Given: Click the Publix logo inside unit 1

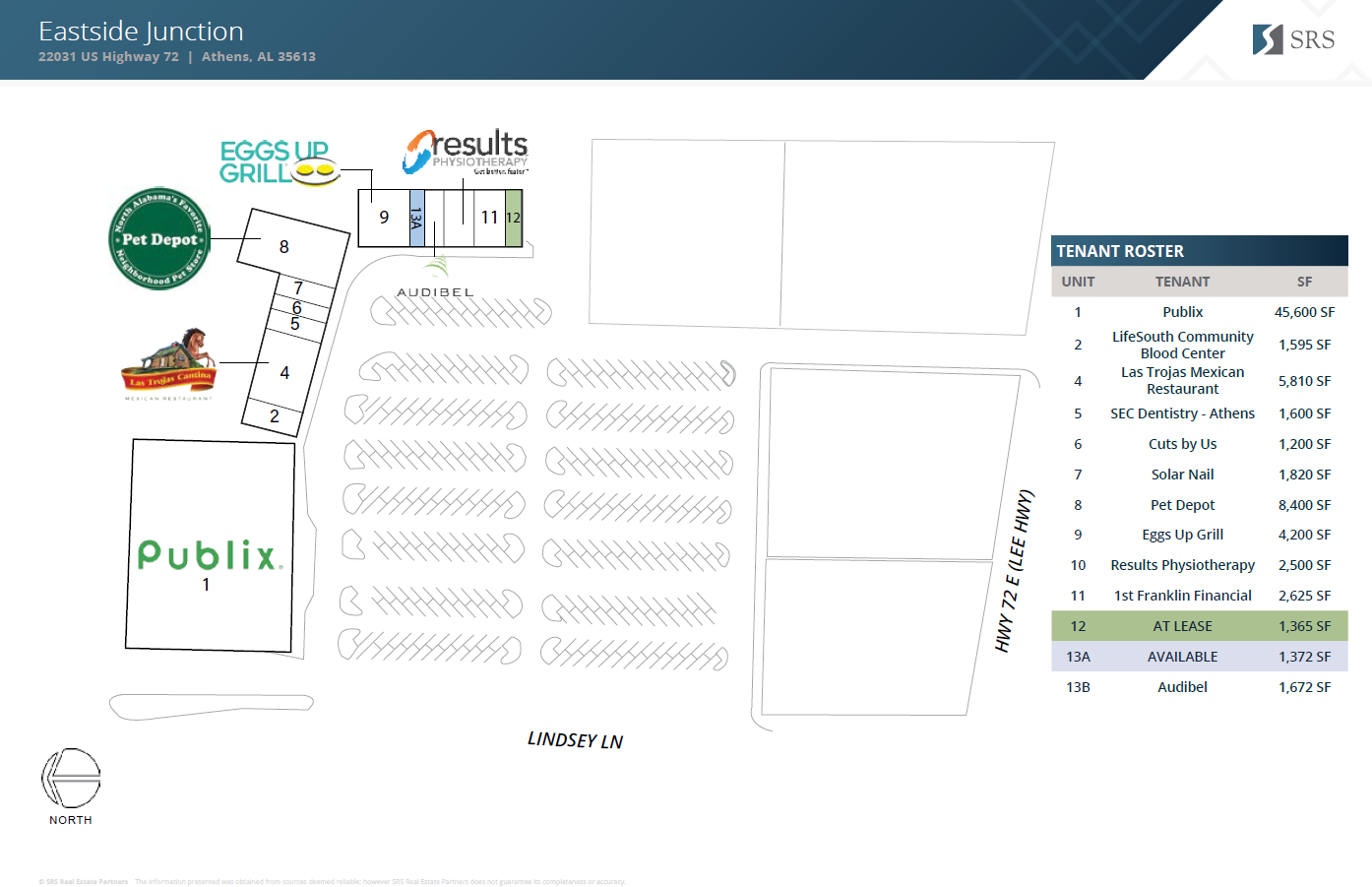Looking at the screenshot, I should click(210, 554).
